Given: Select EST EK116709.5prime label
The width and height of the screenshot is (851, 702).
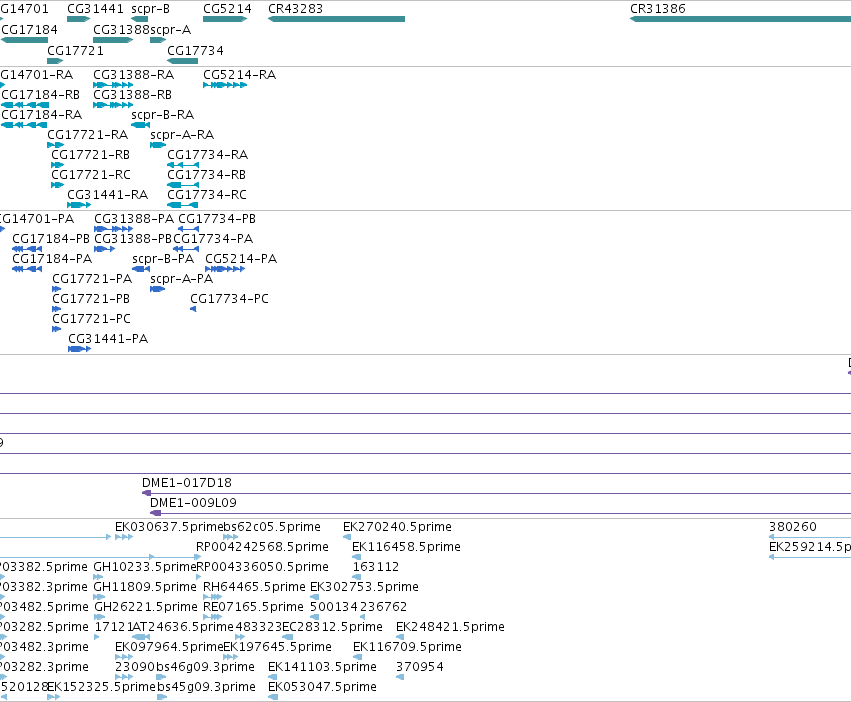Looking at the screenshot, I should point(407,647).
